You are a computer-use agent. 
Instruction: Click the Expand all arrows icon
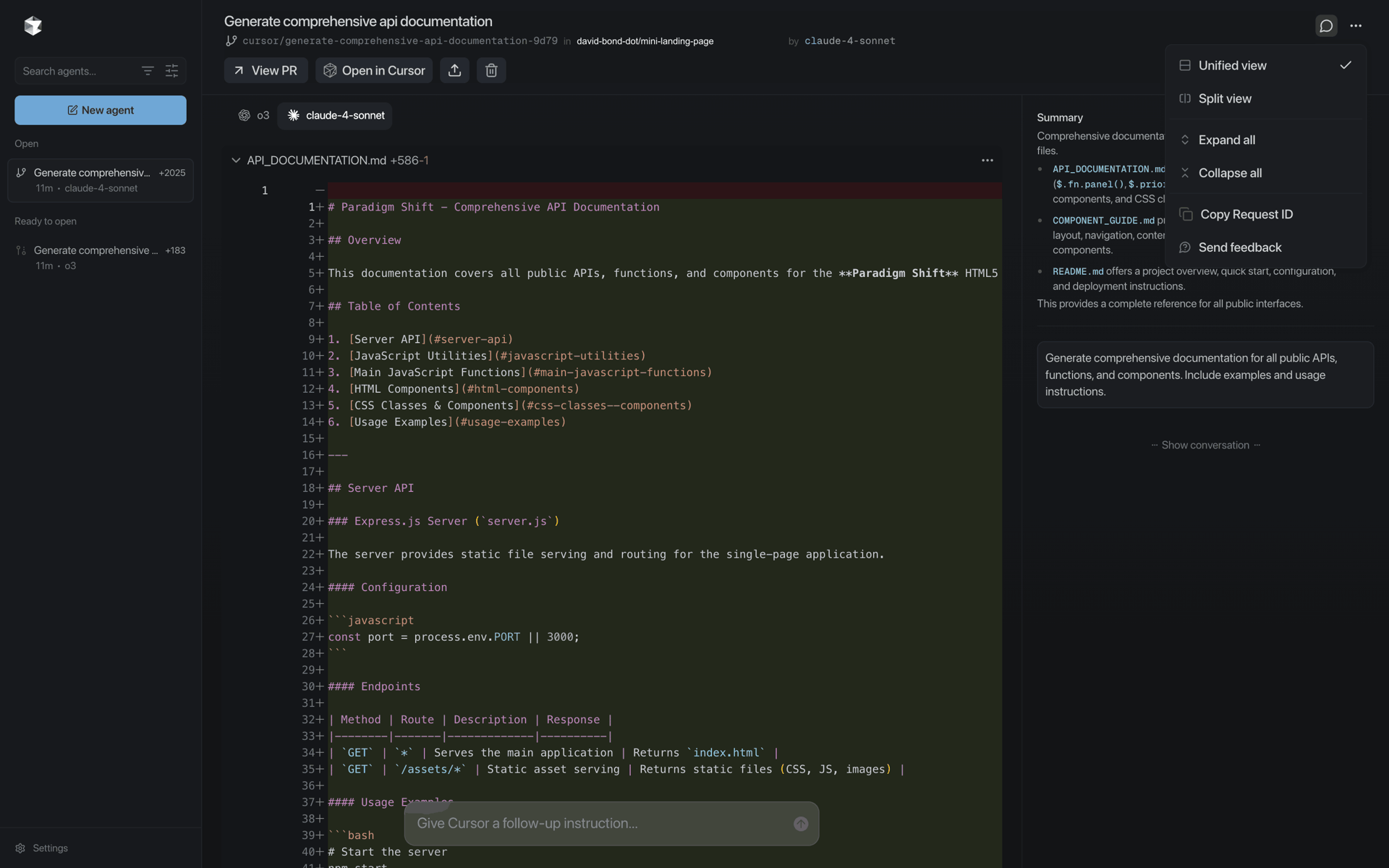pos(1185,140)
